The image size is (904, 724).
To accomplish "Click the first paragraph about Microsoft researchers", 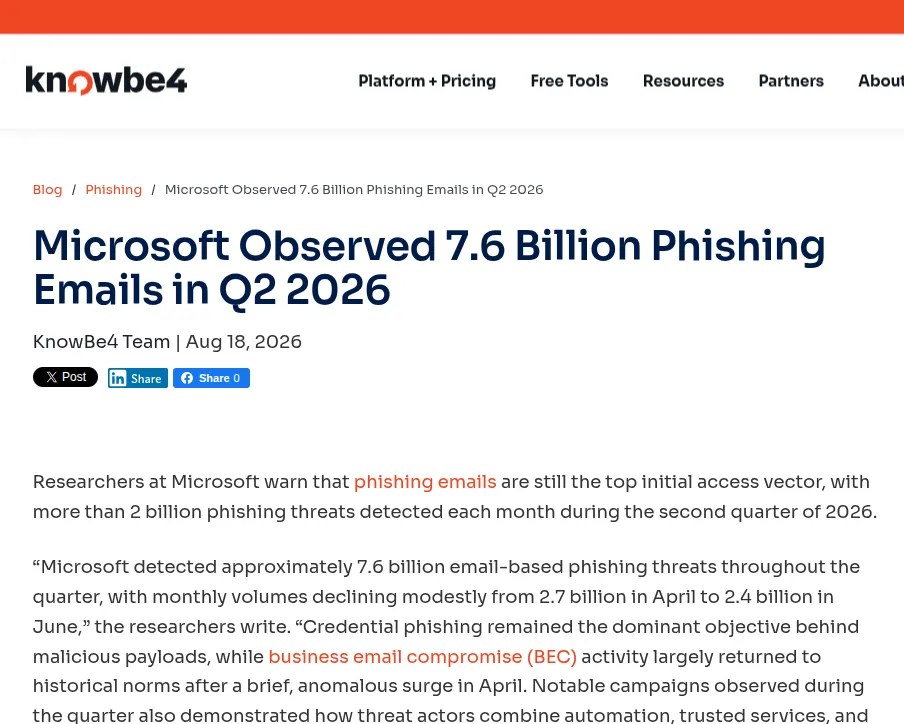I will tap(454, 496).
